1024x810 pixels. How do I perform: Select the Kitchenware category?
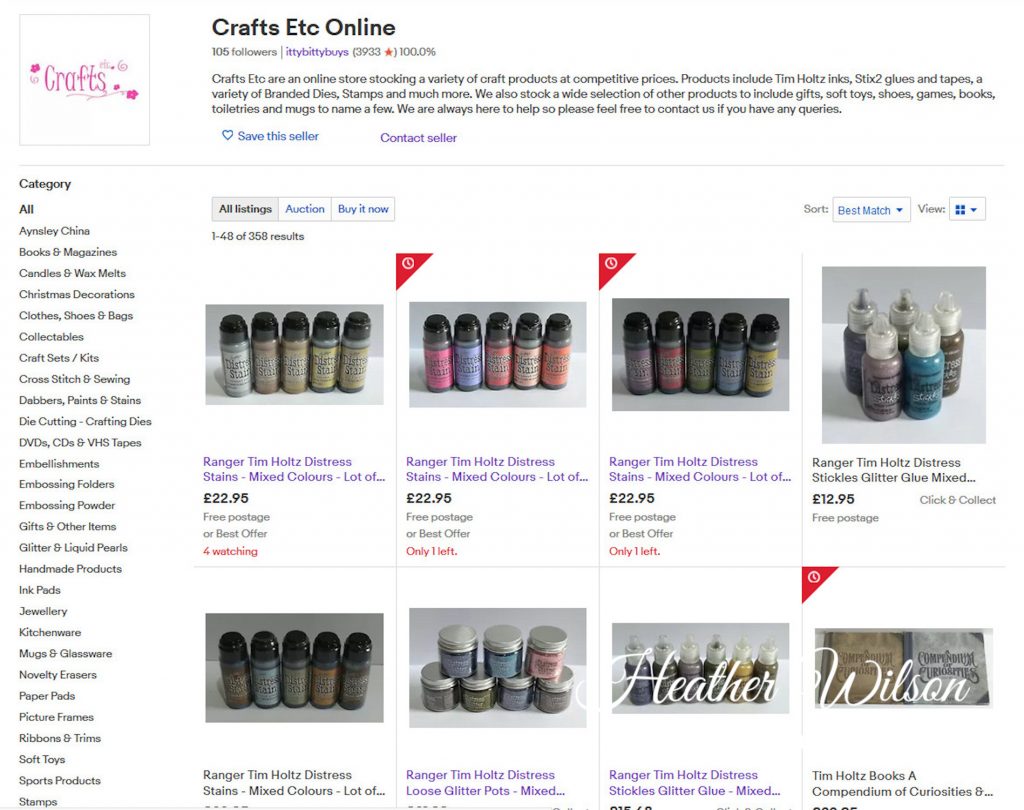pos(50,632)
